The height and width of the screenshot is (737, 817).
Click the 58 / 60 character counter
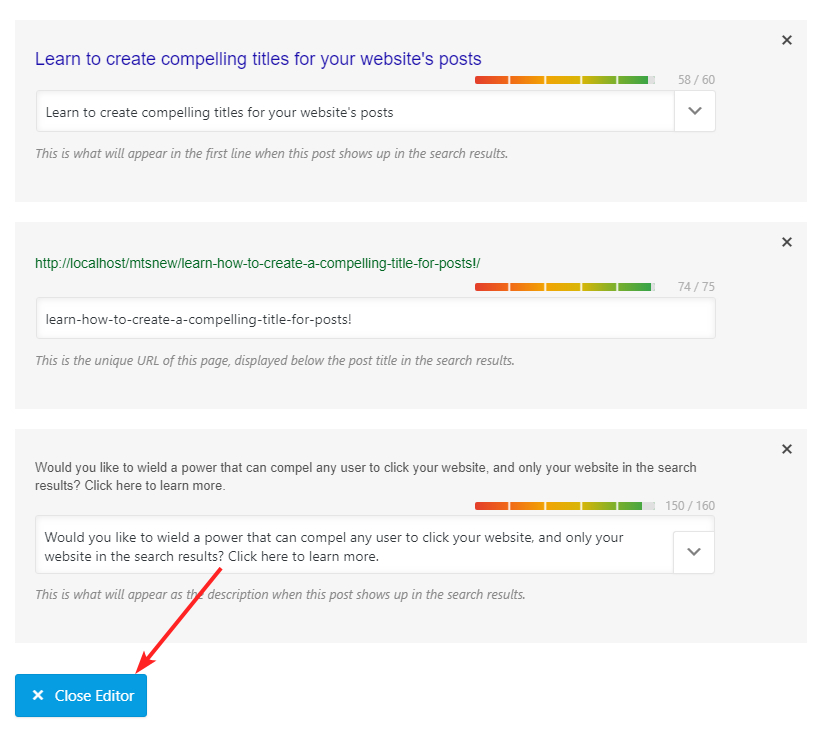696,80
